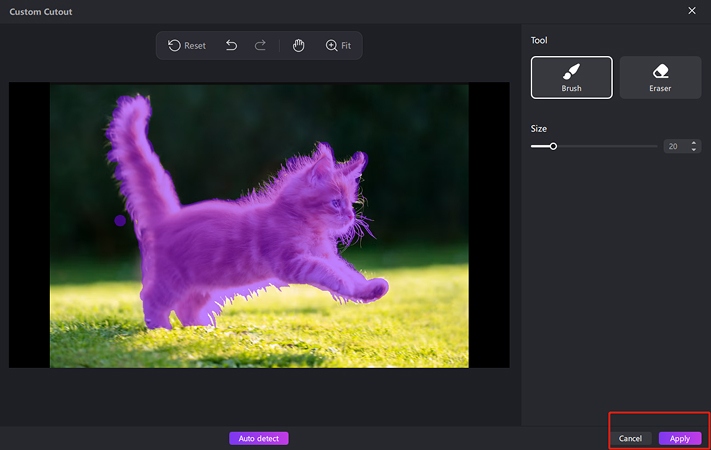The image size is (711, 450).
Task: Click the Size slider track's right end
Action: pos(655,146)
